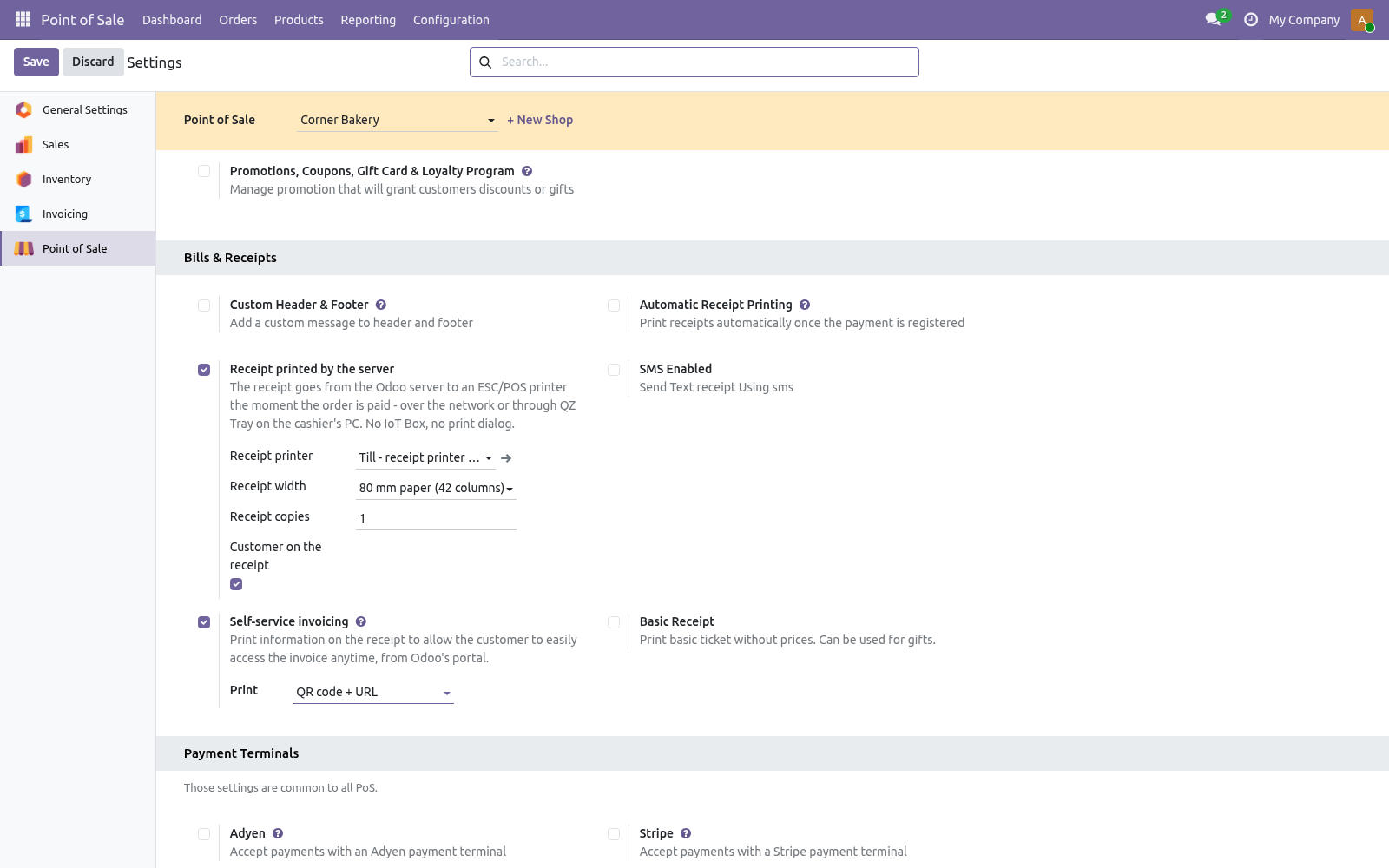Open the Orders menu
Viewport: 1389px width, 868px height.
[238, 19]
